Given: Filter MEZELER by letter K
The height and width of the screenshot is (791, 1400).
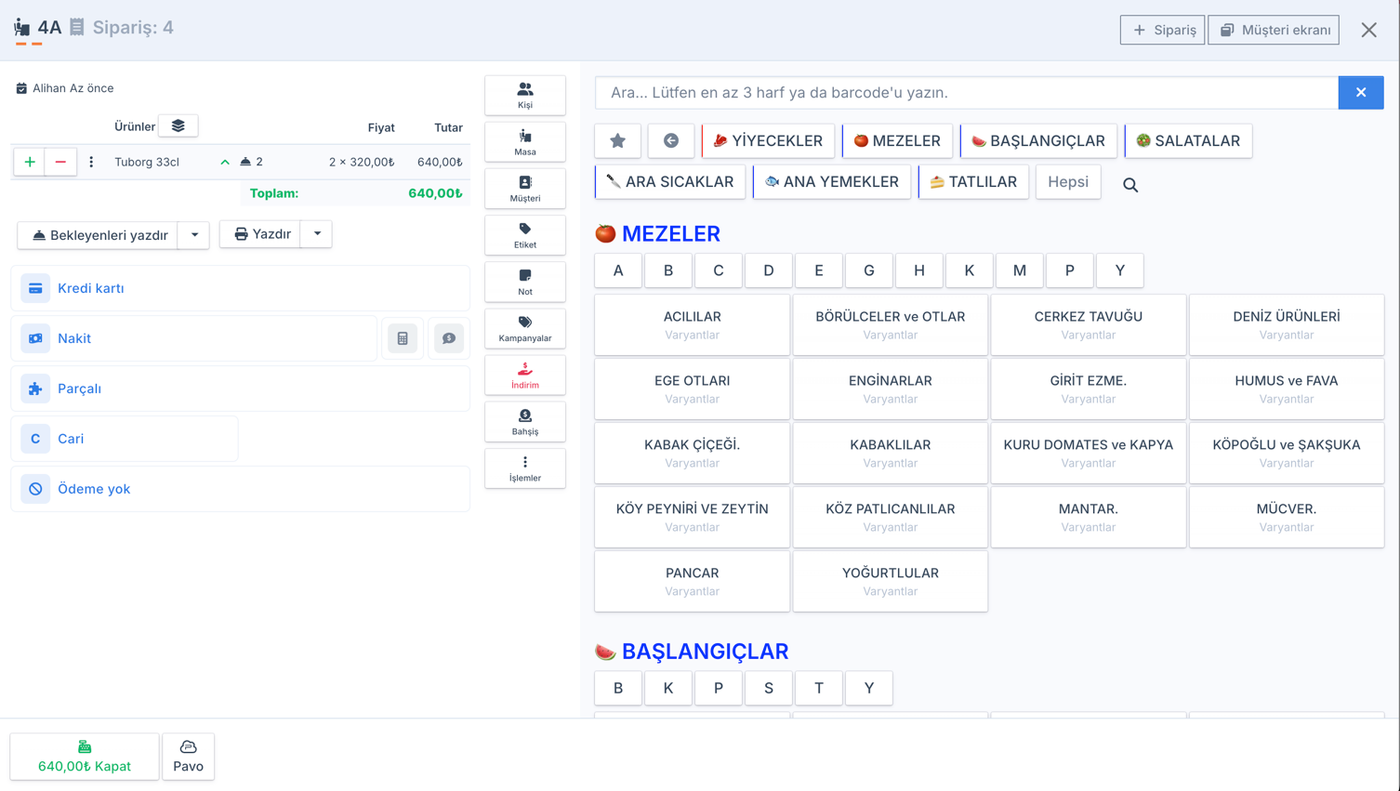Looking at the screenshot, I should pos(969,270).
